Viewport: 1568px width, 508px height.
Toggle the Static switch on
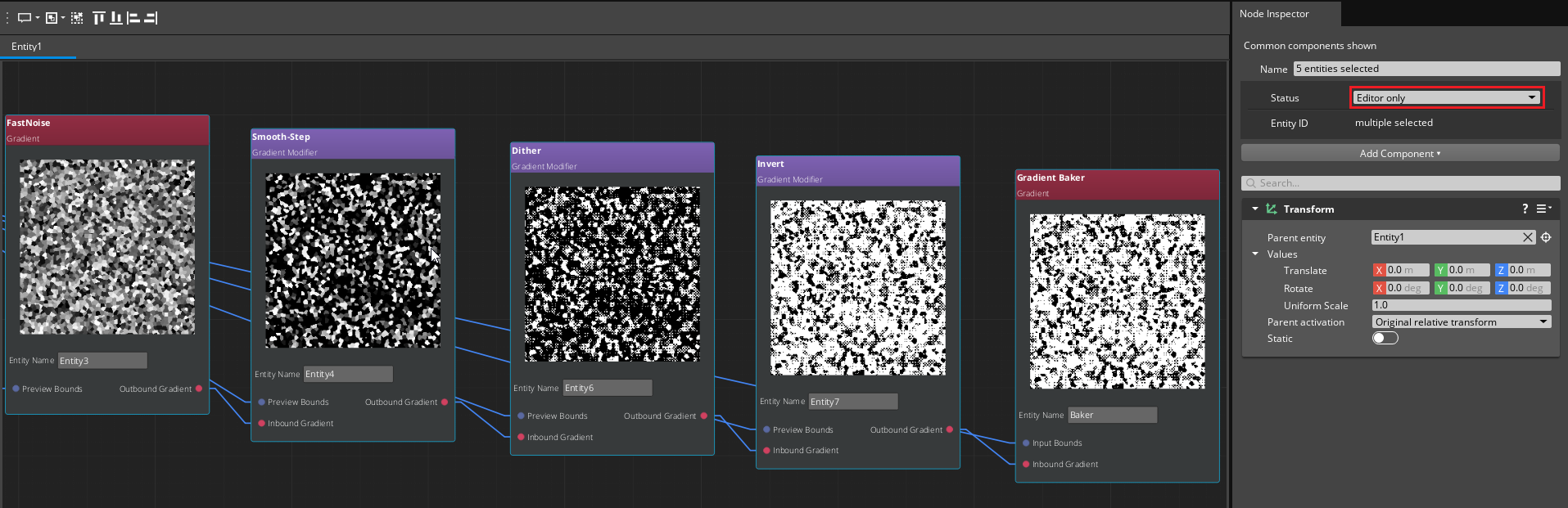1385,338
